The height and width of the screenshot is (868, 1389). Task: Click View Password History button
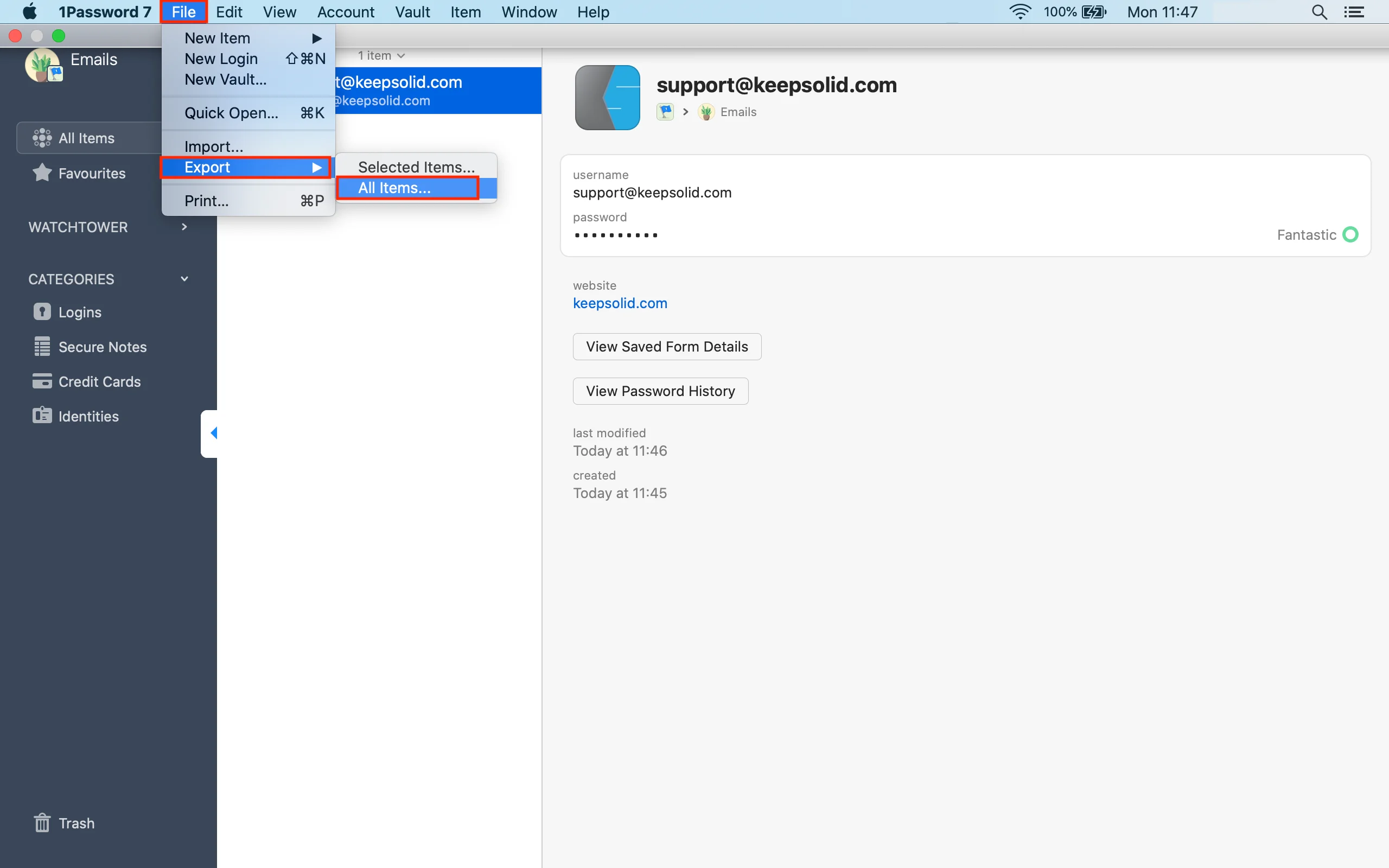pos(660,391)
